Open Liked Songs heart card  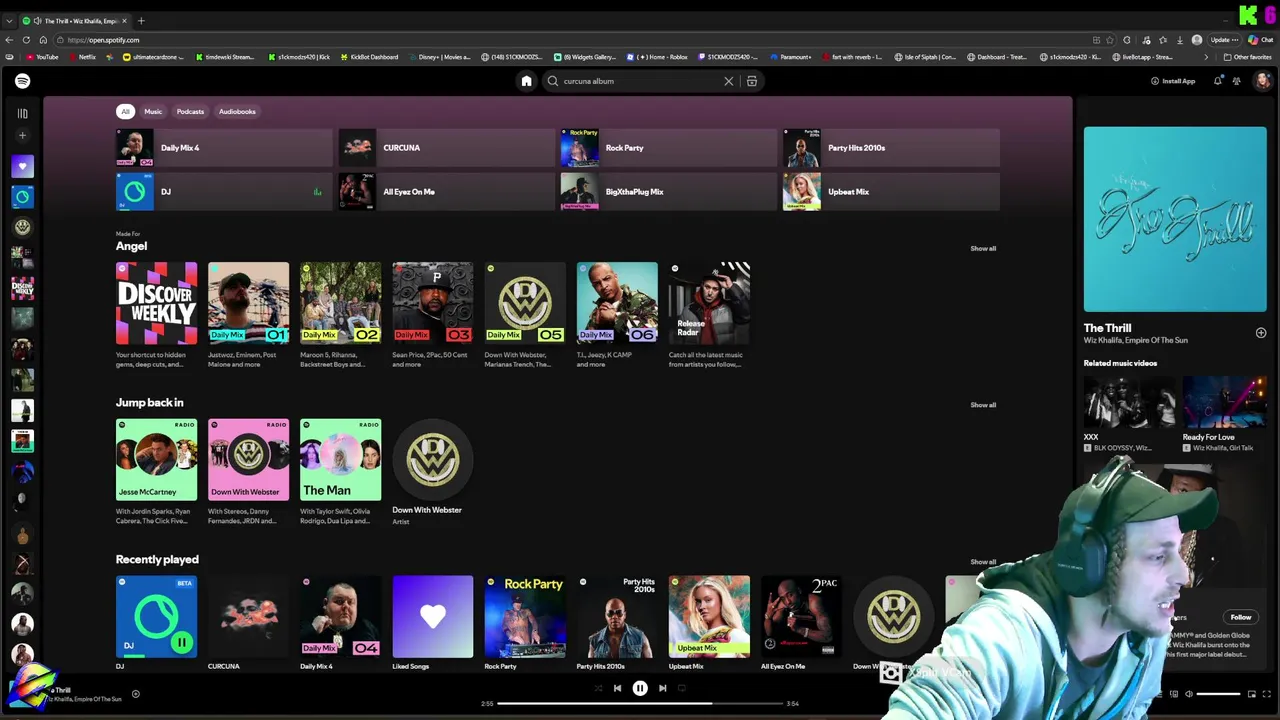432,617
